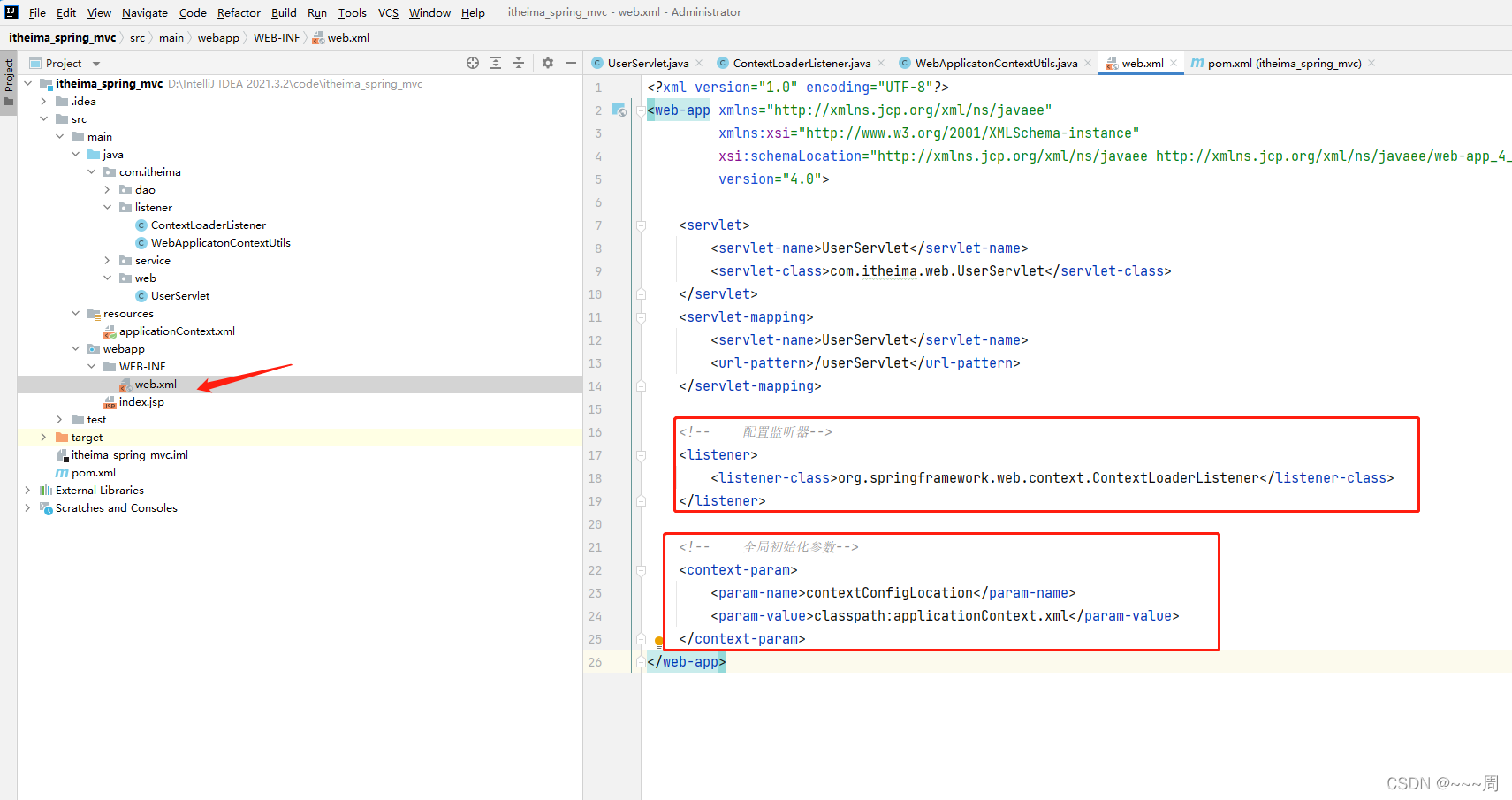
Task: Select the resources folder
Action: pos(128,313)
